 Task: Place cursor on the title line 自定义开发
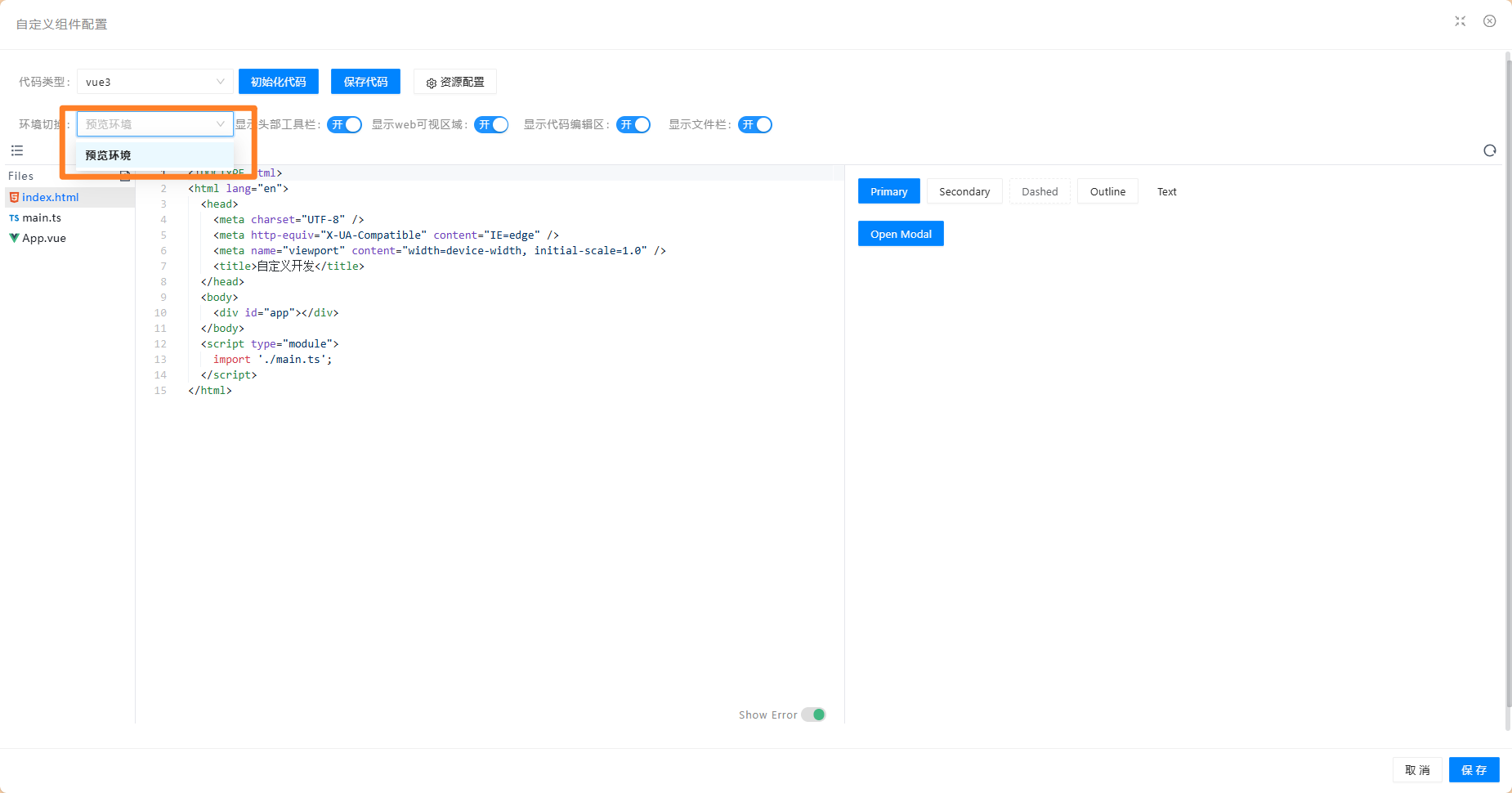[289, 267]
